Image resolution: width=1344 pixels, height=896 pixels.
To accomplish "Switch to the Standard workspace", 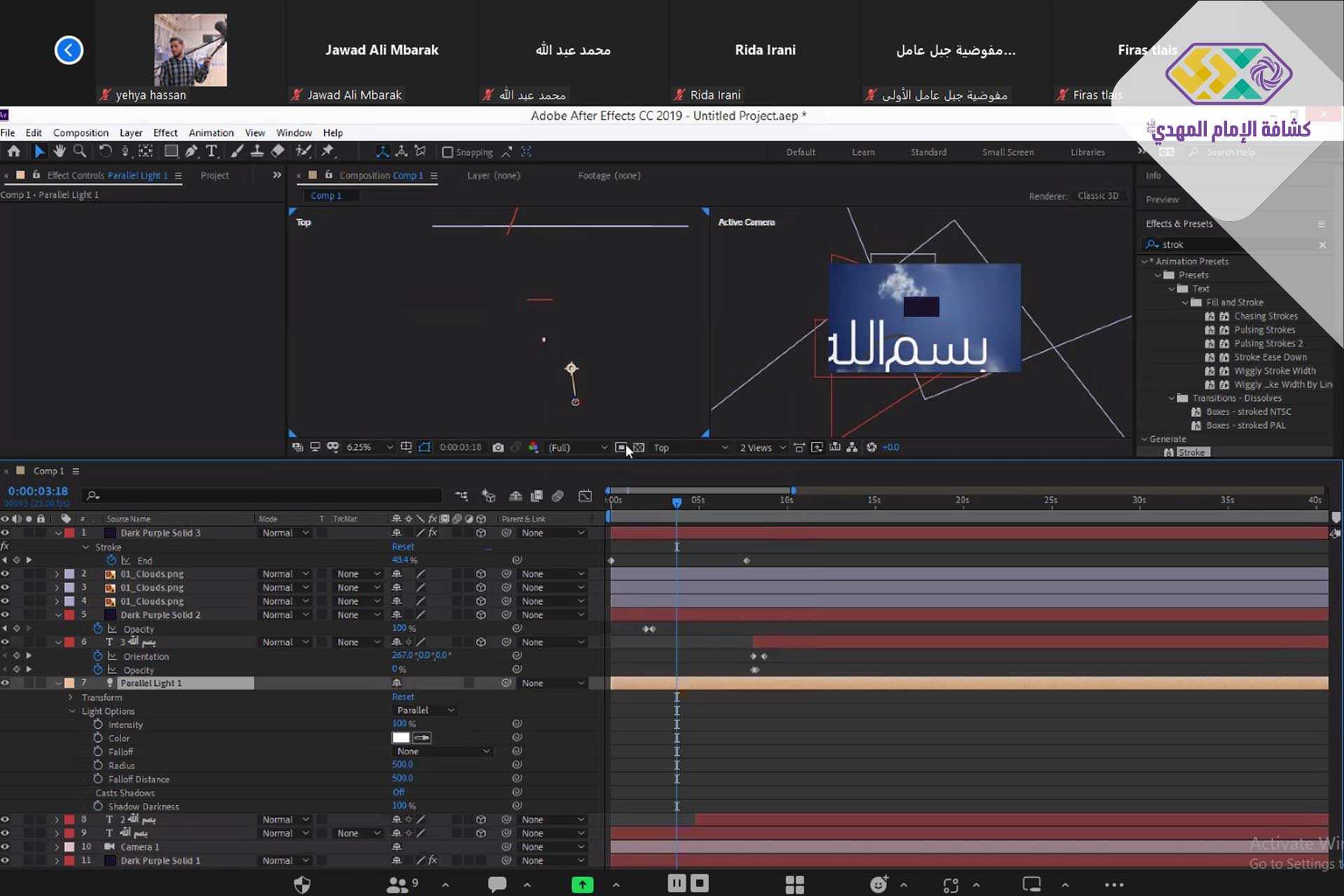I will 928,152.
